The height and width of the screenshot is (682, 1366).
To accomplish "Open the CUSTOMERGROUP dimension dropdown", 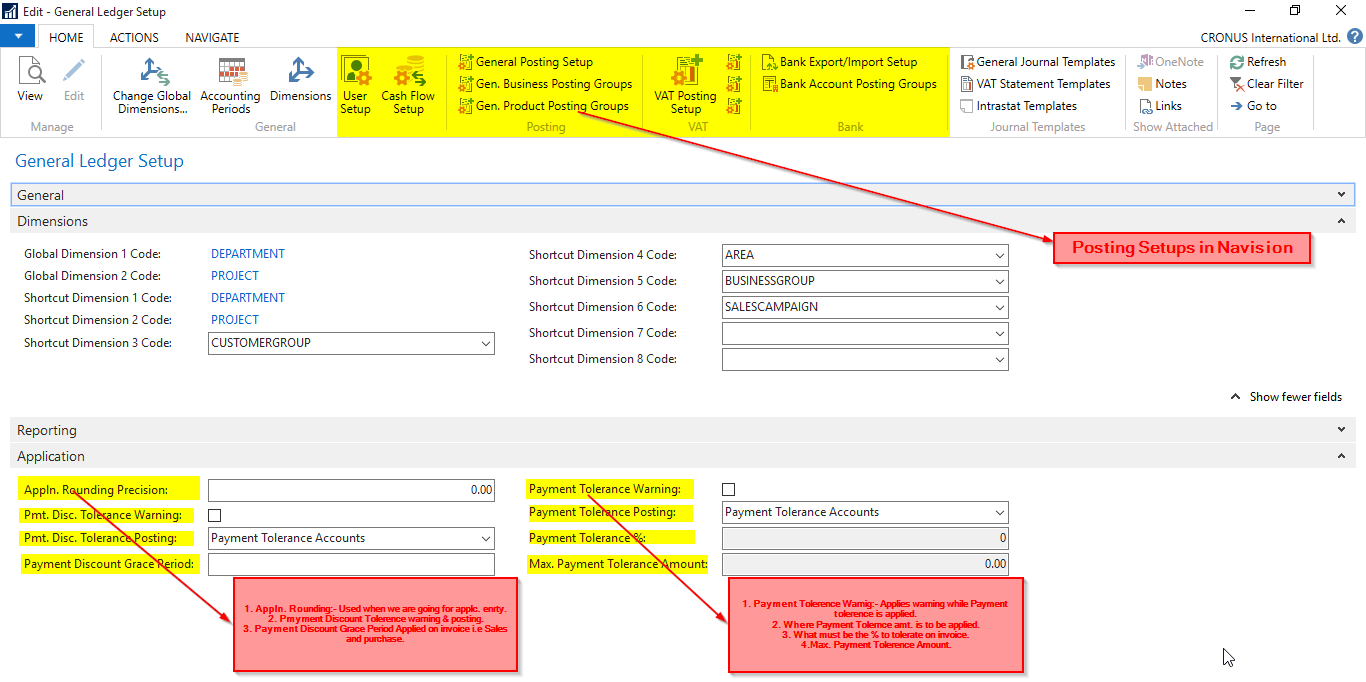I will pos(487,343).
